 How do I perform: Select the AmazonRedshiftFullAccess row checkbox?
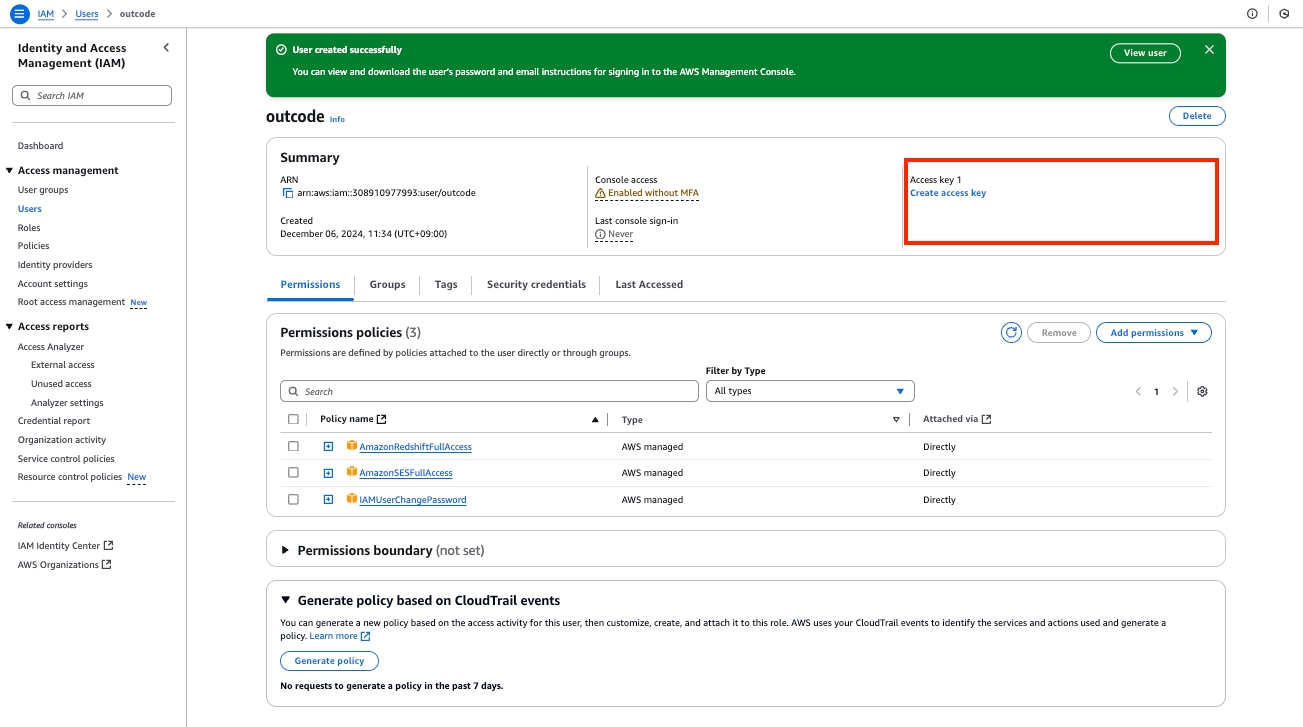[x=293, y=447]
